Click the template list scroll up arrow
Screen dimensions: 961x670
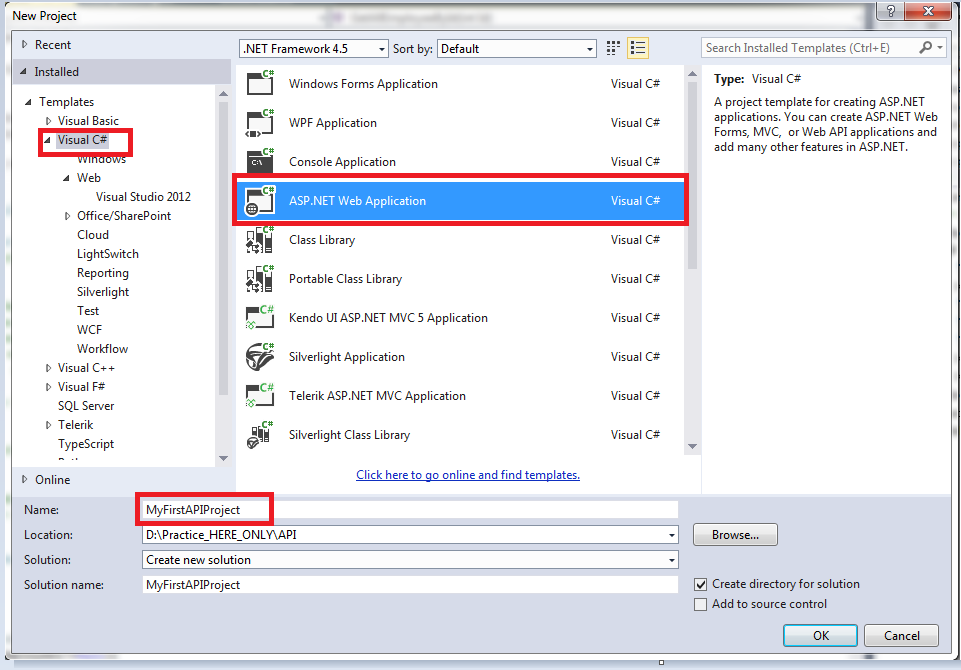point(693,74)
